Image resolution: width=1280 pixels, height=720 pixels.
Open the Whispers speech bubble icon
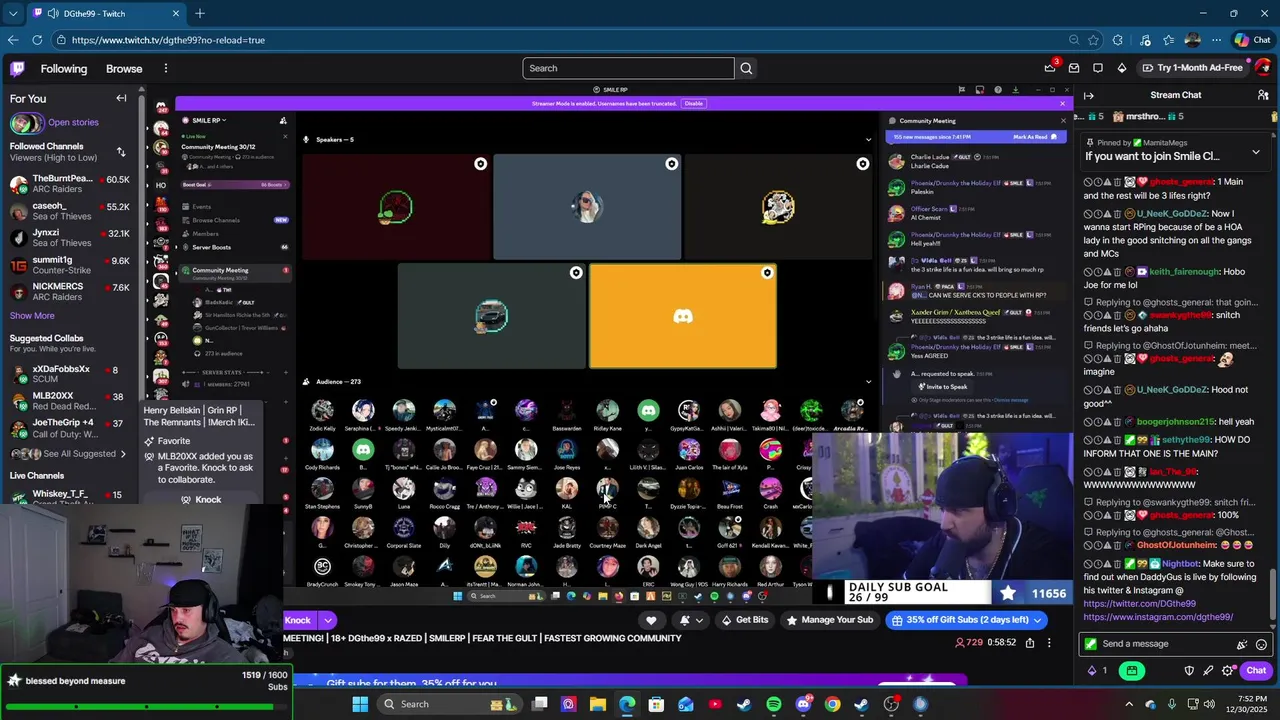click(x=1098, y=68)
